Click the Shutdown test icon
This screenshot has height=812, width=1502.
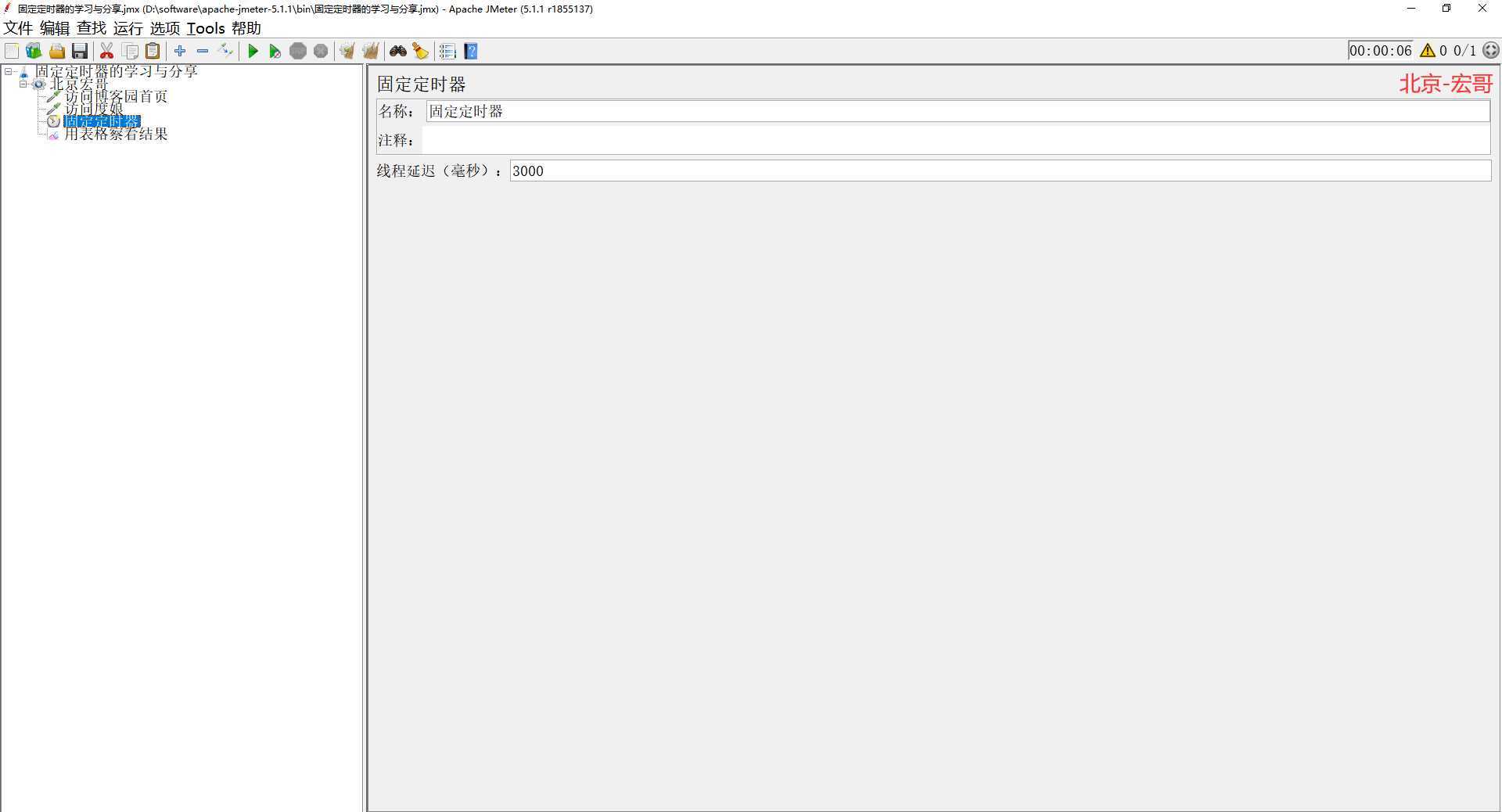pos(321,52)
